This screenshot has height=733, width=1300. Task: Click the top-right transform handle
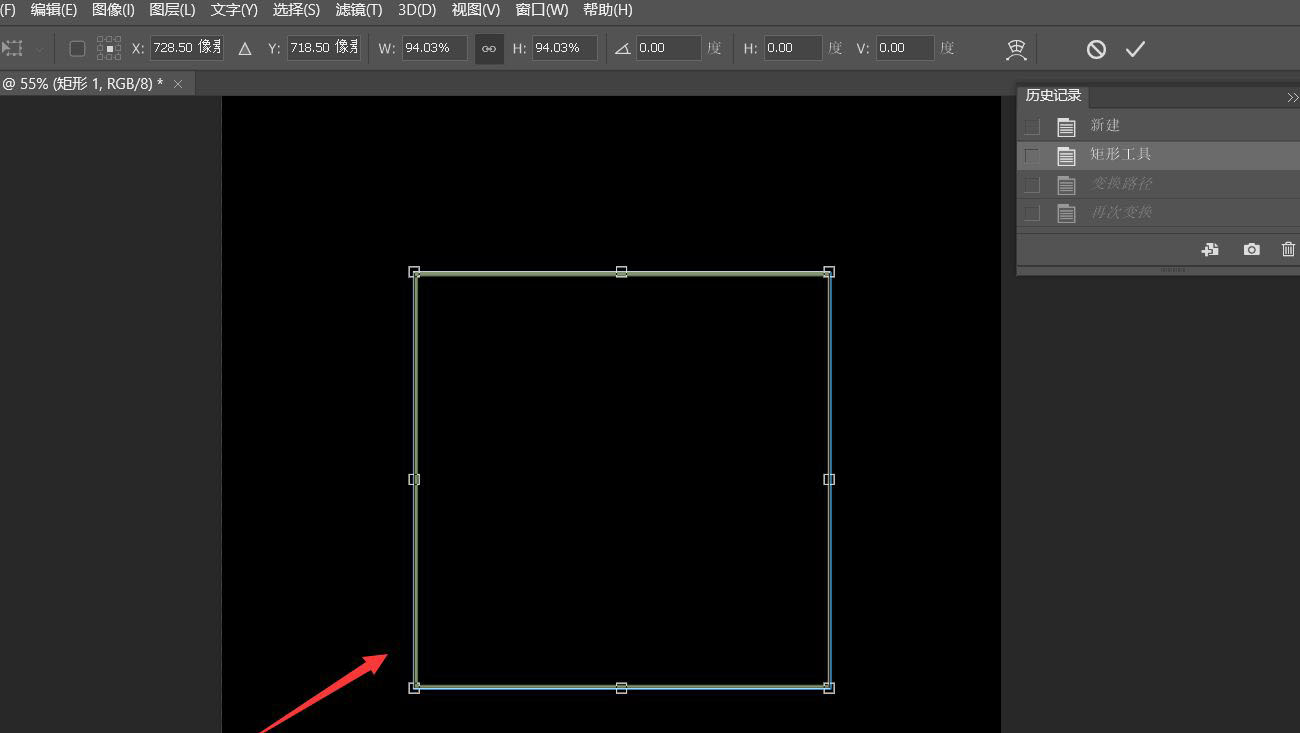[x=829, y=271]
